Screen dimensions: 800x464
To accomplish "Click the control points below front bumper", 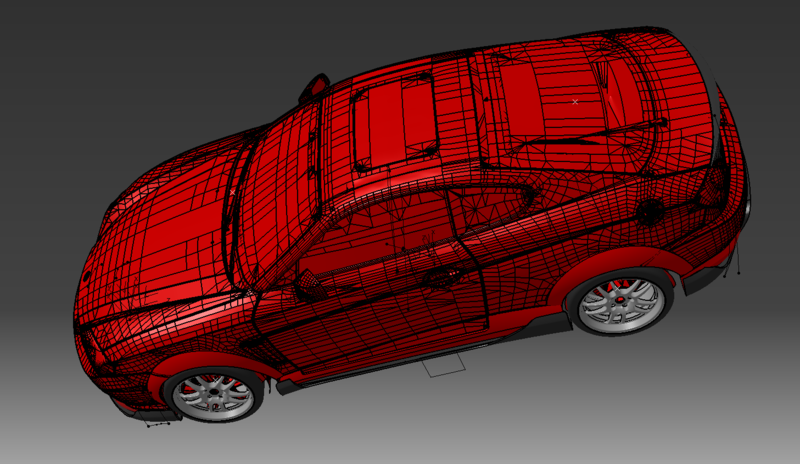I will pos(155,425).
